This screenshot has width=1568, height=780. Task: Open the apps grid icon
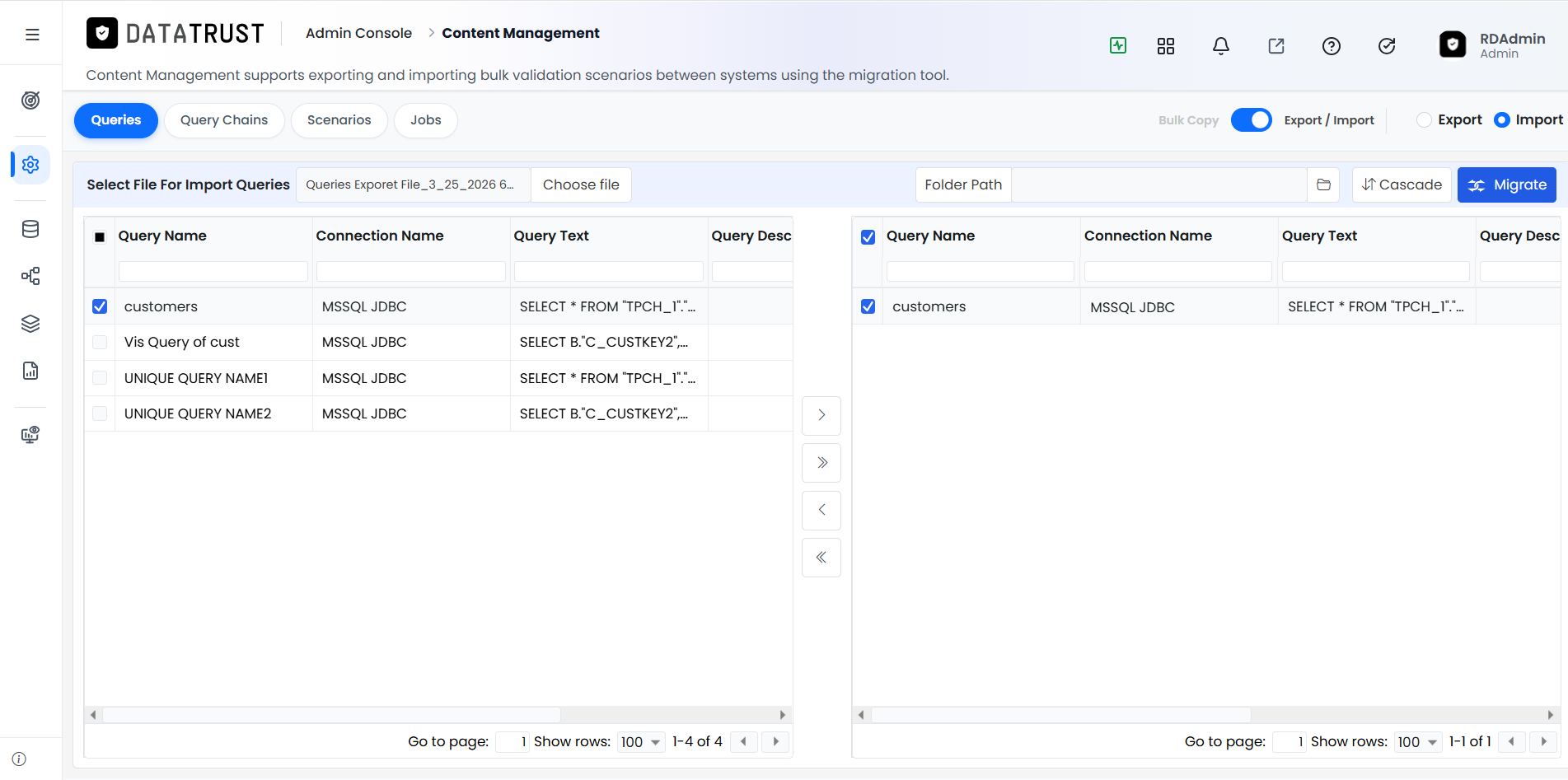[x=1166, y=46]
